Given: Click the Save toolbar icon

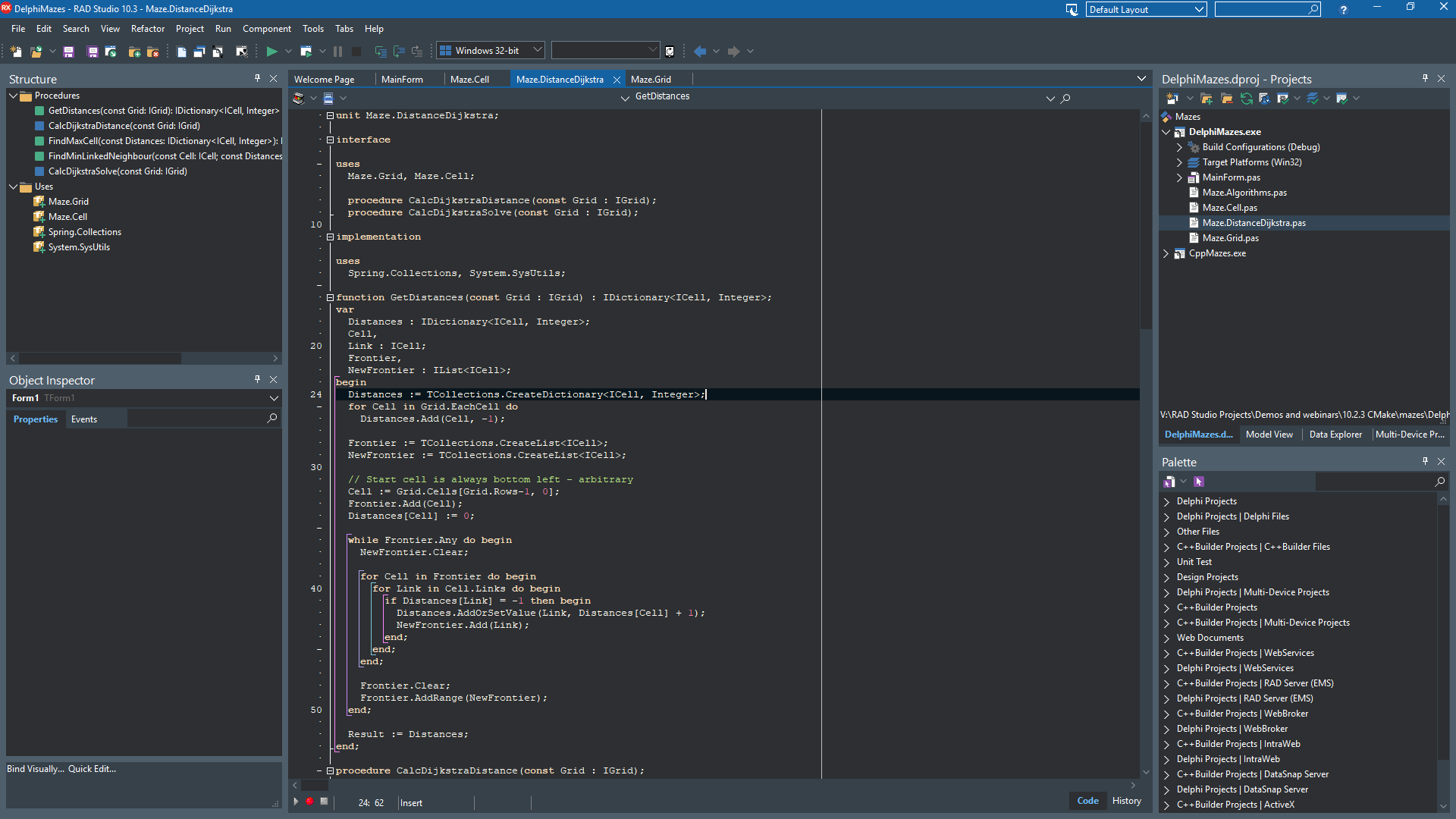Looking at the screenshot, I should click(68, 52).
